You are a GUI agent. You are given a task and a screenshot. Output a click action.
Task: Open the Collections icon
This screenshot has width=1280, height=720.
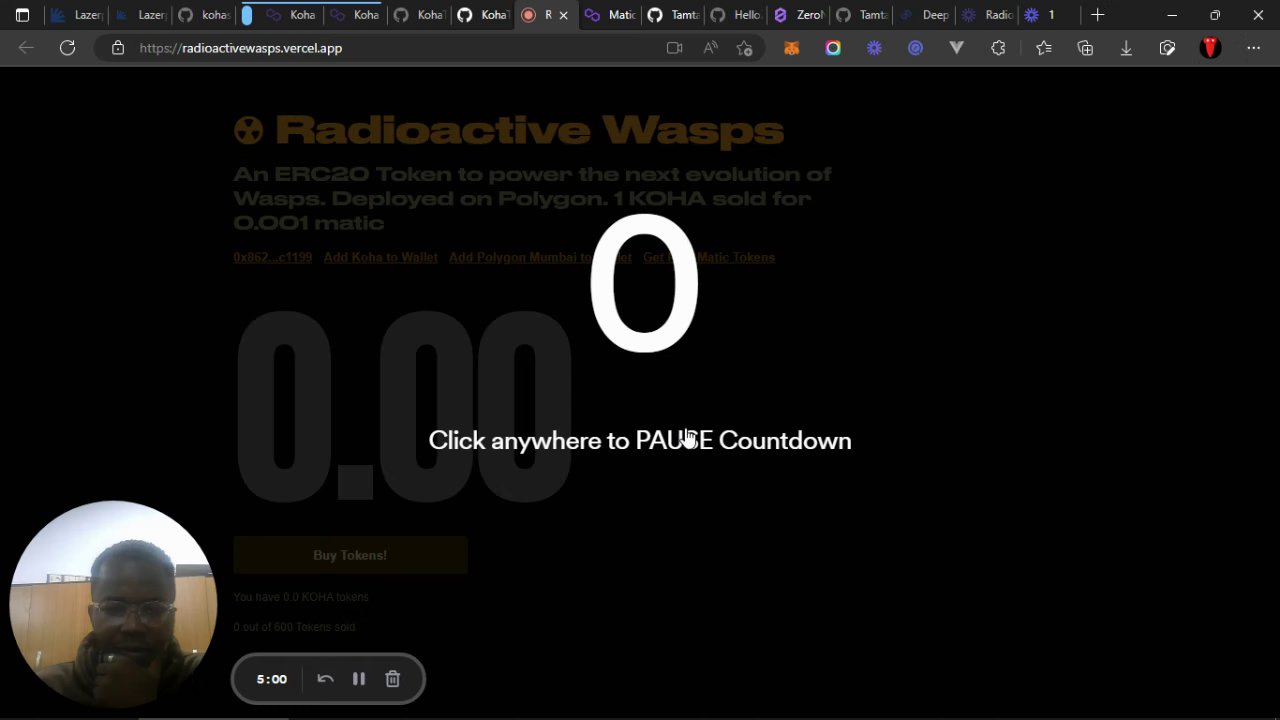tap(1085, 48)
